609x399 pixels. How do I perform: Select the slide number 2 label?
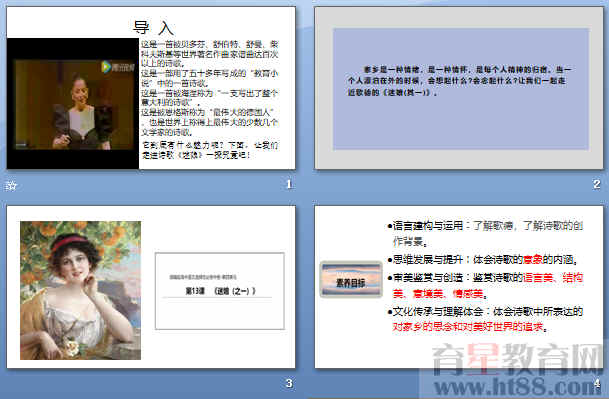[x=597, y=184]
